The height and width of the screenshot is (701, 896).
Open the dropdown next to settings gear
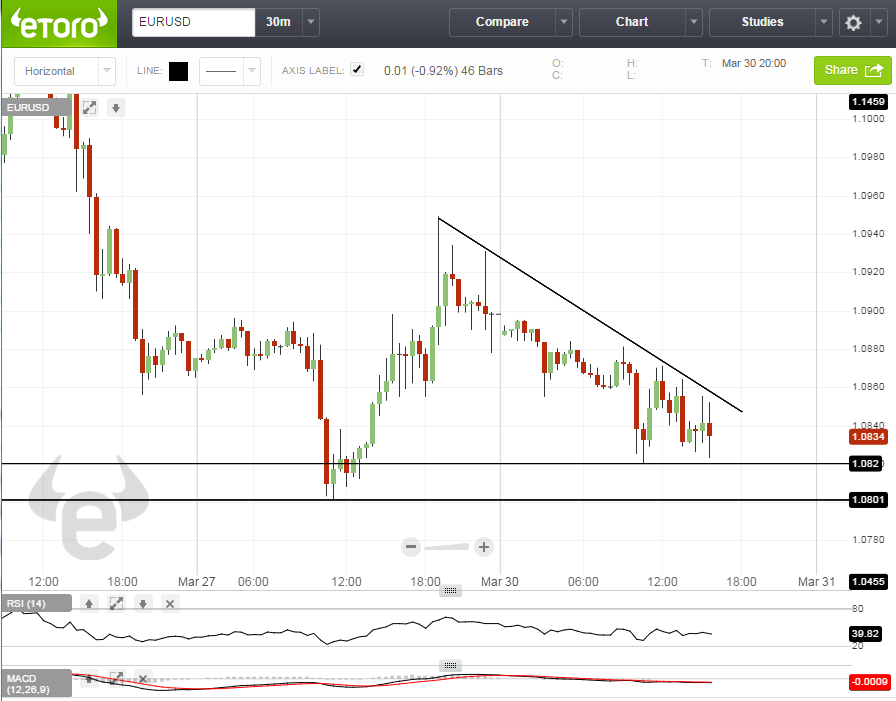pyautogui.click(x=879, y=22)
